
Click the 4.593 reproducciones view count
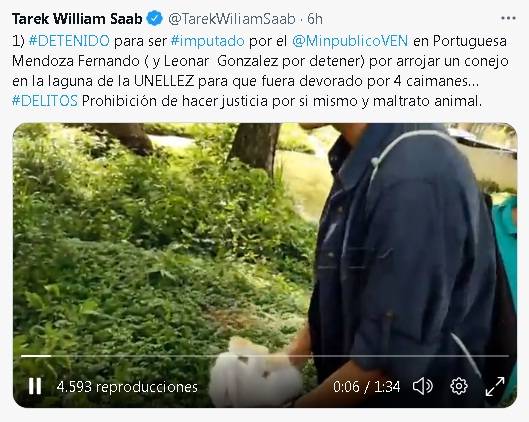click(127, 387)
